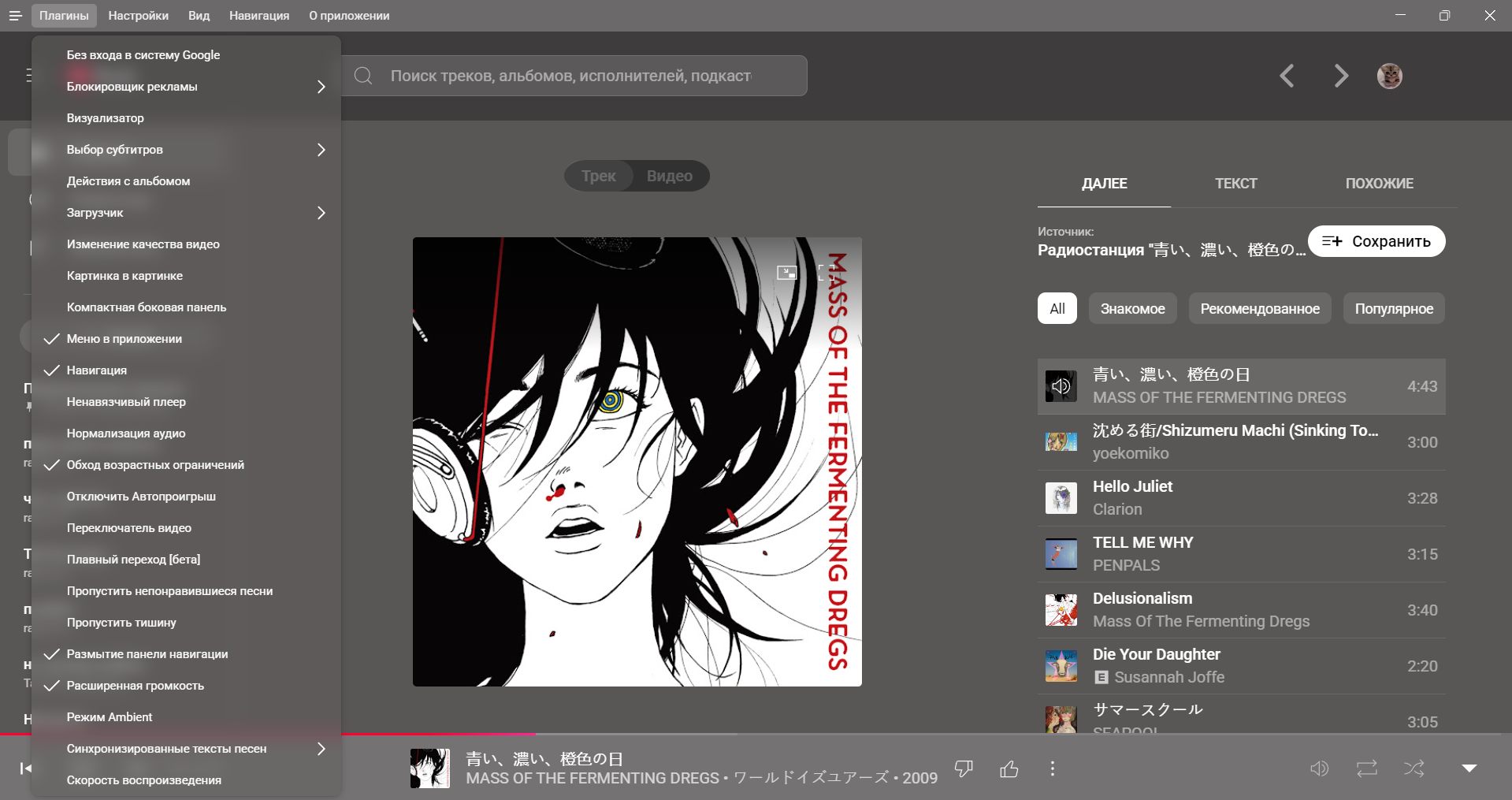Skip to previous track
Image resolution: width=1512 pixels, height=800 pixels.
click(x=26, y=768)
